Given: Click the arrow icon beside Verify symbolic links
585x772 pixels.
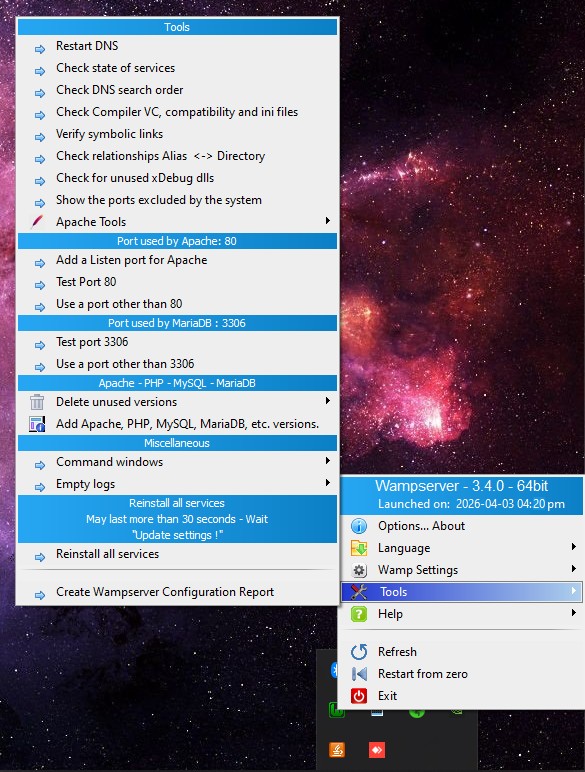Looking at the screenshot, I should 40,137.
